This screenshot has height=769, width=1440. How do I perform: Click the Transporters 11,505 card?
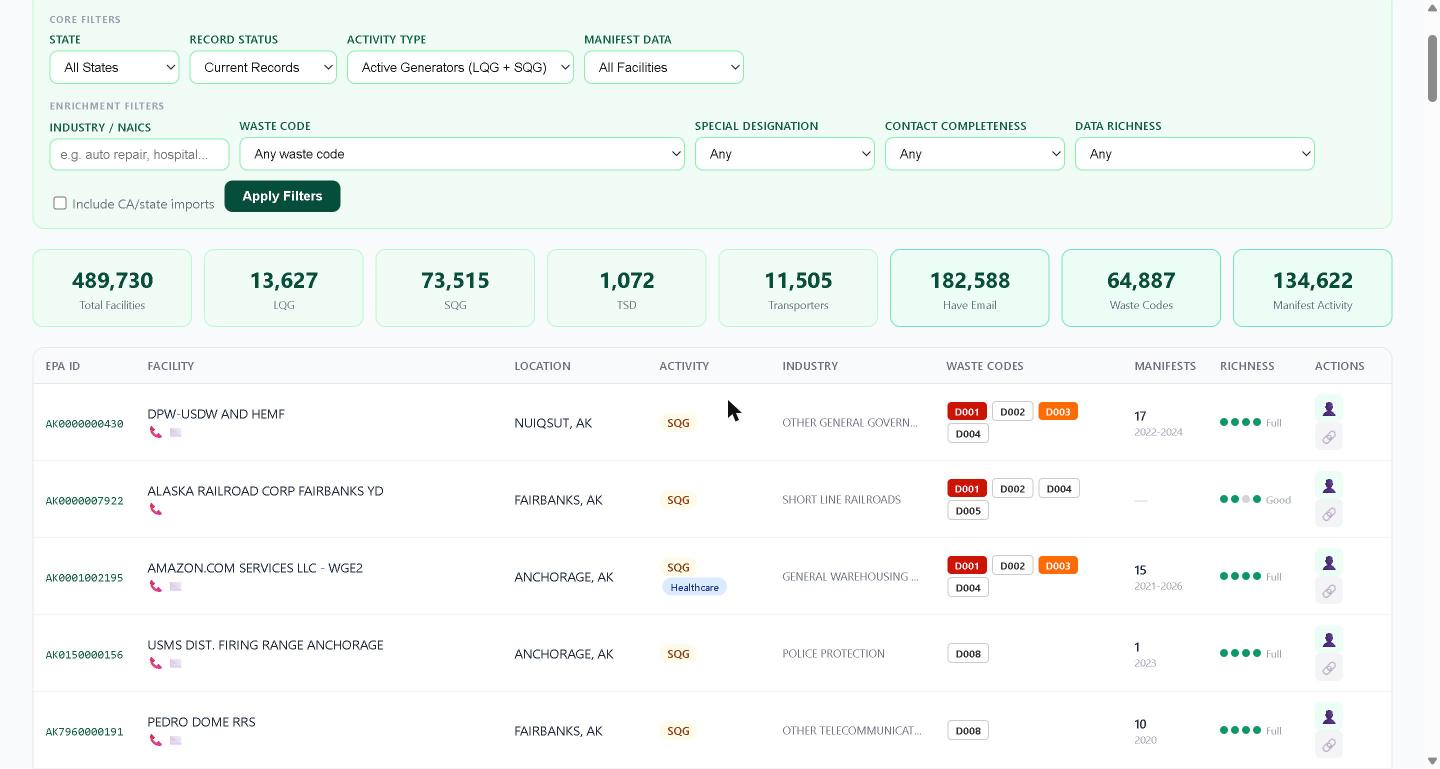point(798,288)
